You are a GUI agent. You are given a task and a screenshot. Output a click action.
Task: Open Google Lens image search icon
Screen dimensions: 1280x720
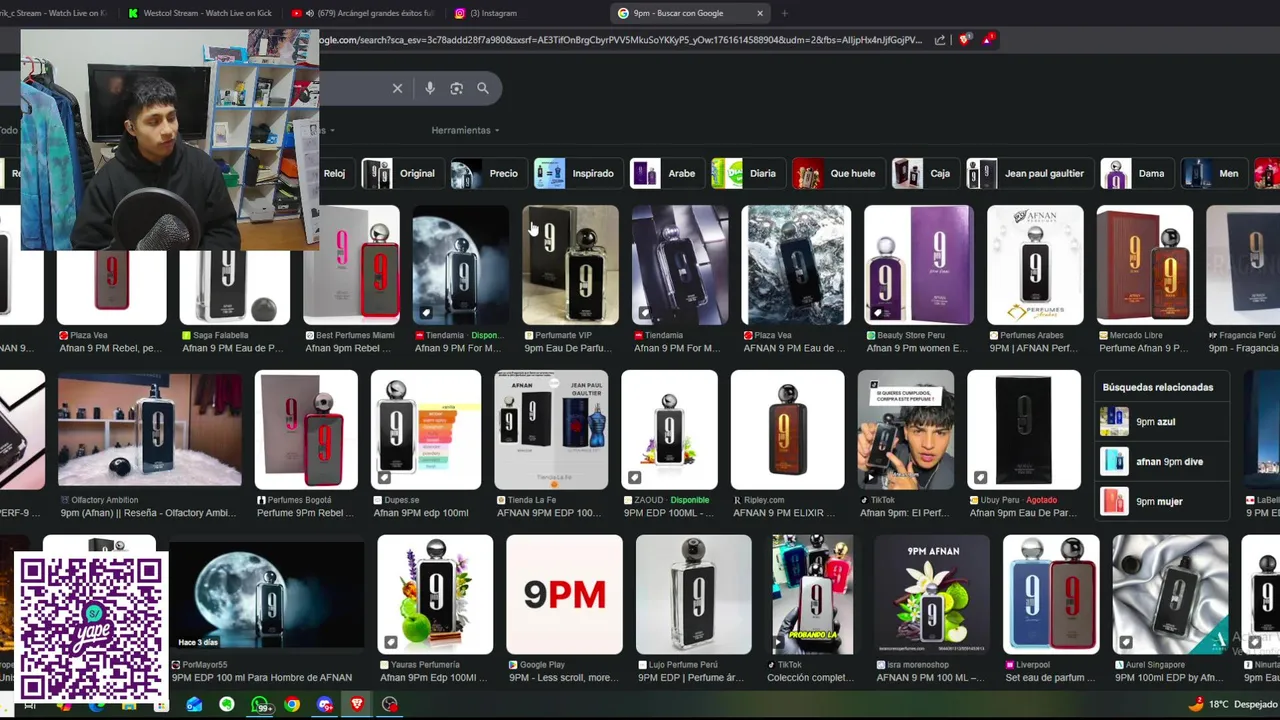[456, 88]
